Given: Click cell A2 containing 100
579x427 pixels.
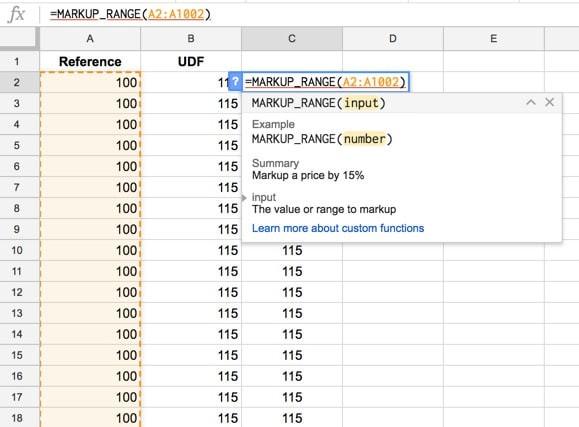Looking at the screenshot, I should pos(90,82).
